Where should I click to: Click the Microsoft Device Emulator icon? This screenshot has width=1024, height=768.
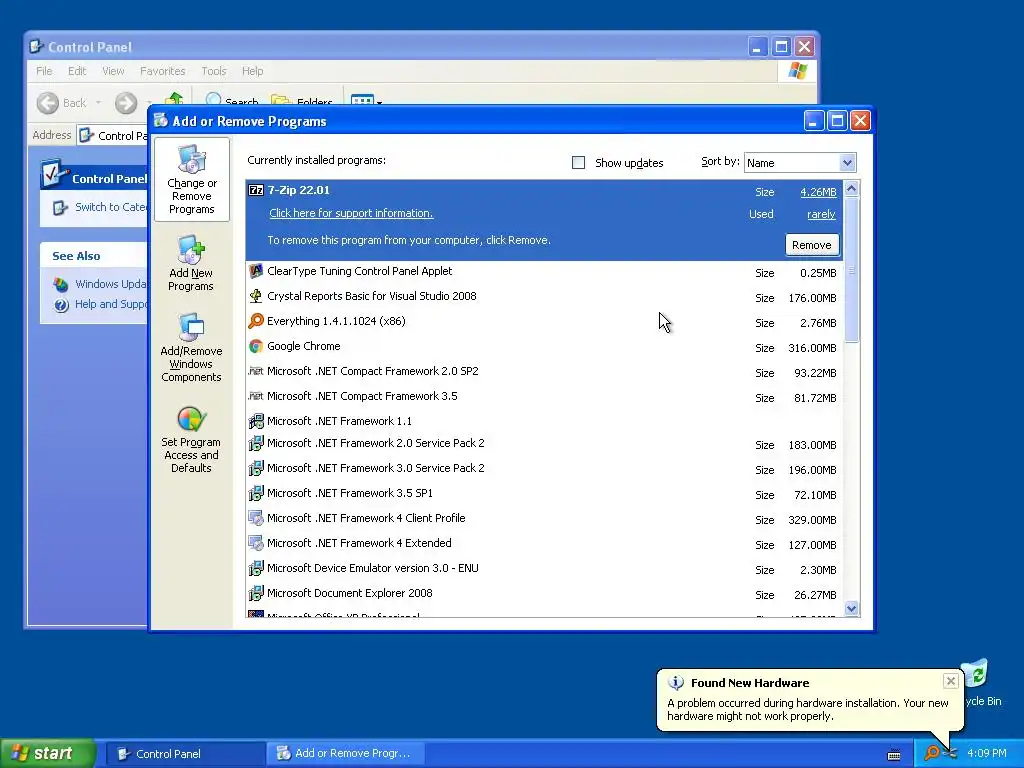tap(256, 568)
